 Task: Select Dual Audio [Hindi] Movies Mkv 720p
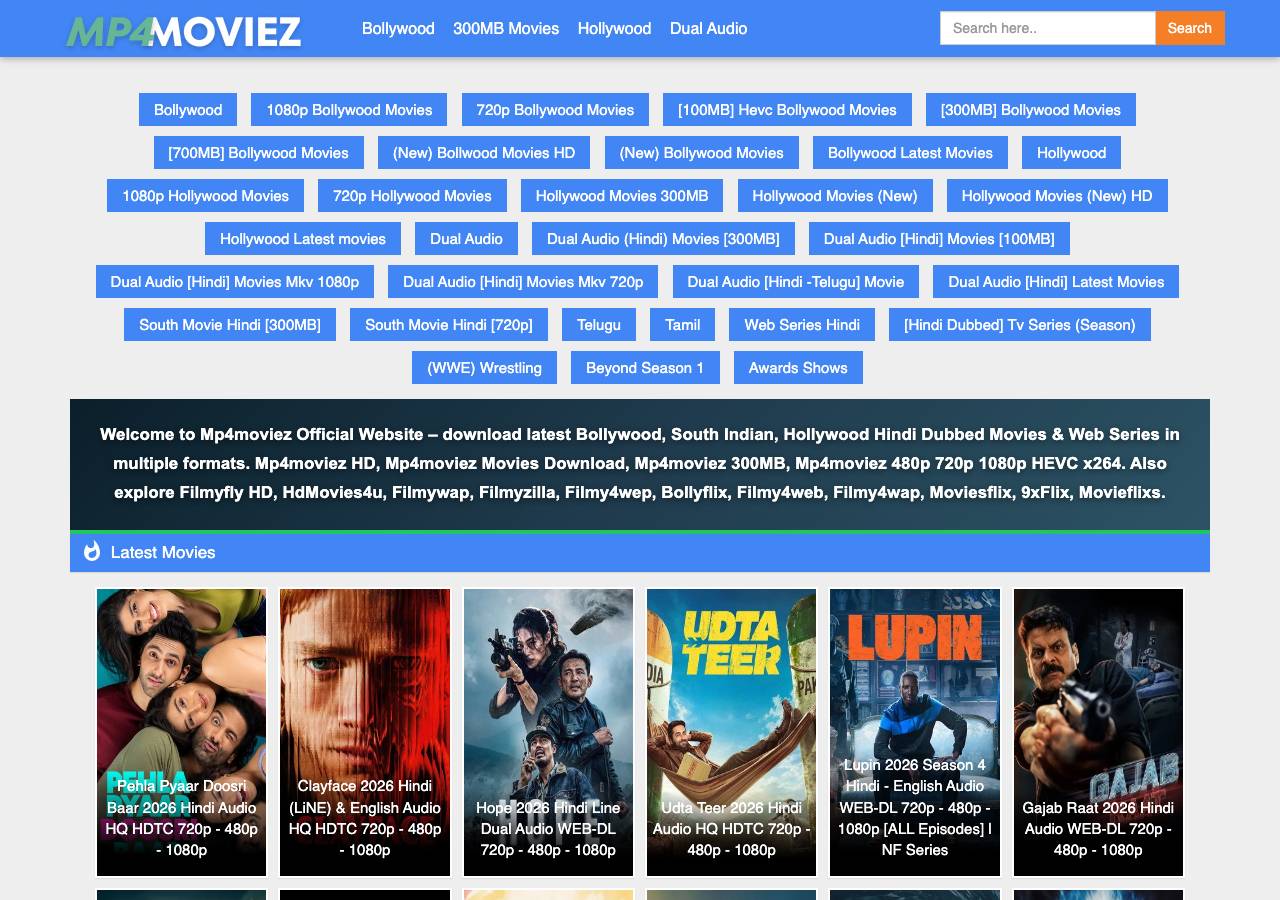[x=523, y=282]
